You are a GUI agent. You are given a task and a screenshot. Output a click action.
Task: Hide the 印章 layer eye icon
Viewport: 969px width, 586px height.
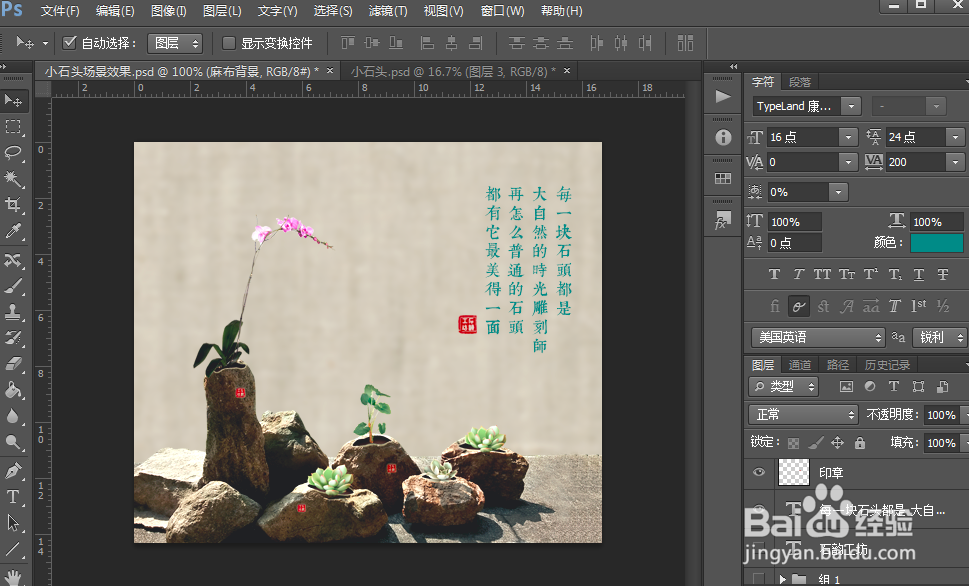coord(759,472)
